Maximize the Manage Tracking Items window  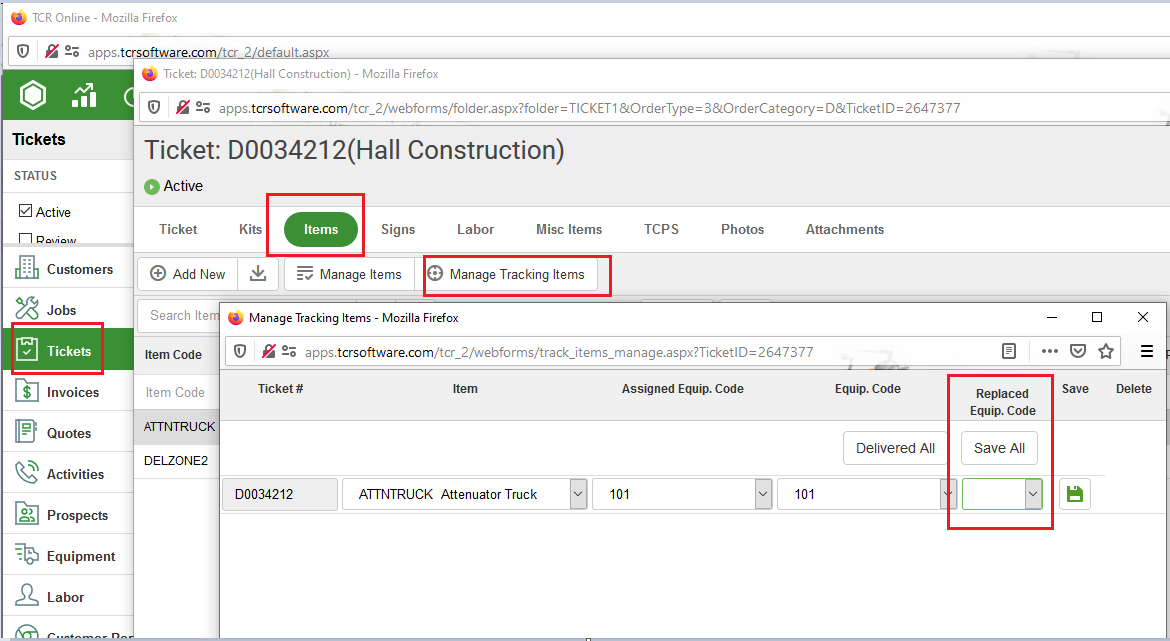pyautogui.click(x=1096, y=317)
